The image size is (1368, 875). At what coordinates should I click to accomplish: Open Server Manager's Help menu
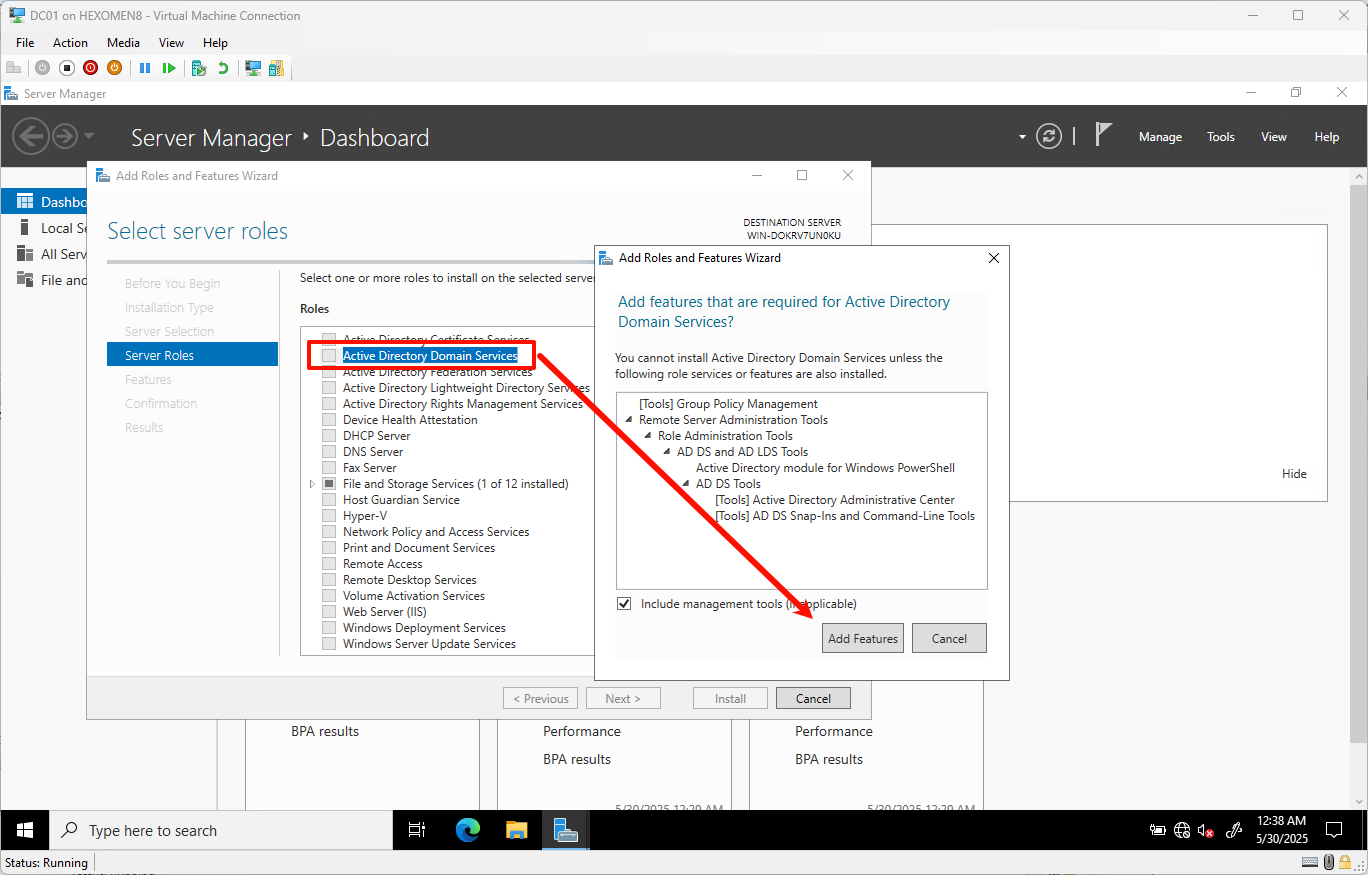(x=1326, y=137)
